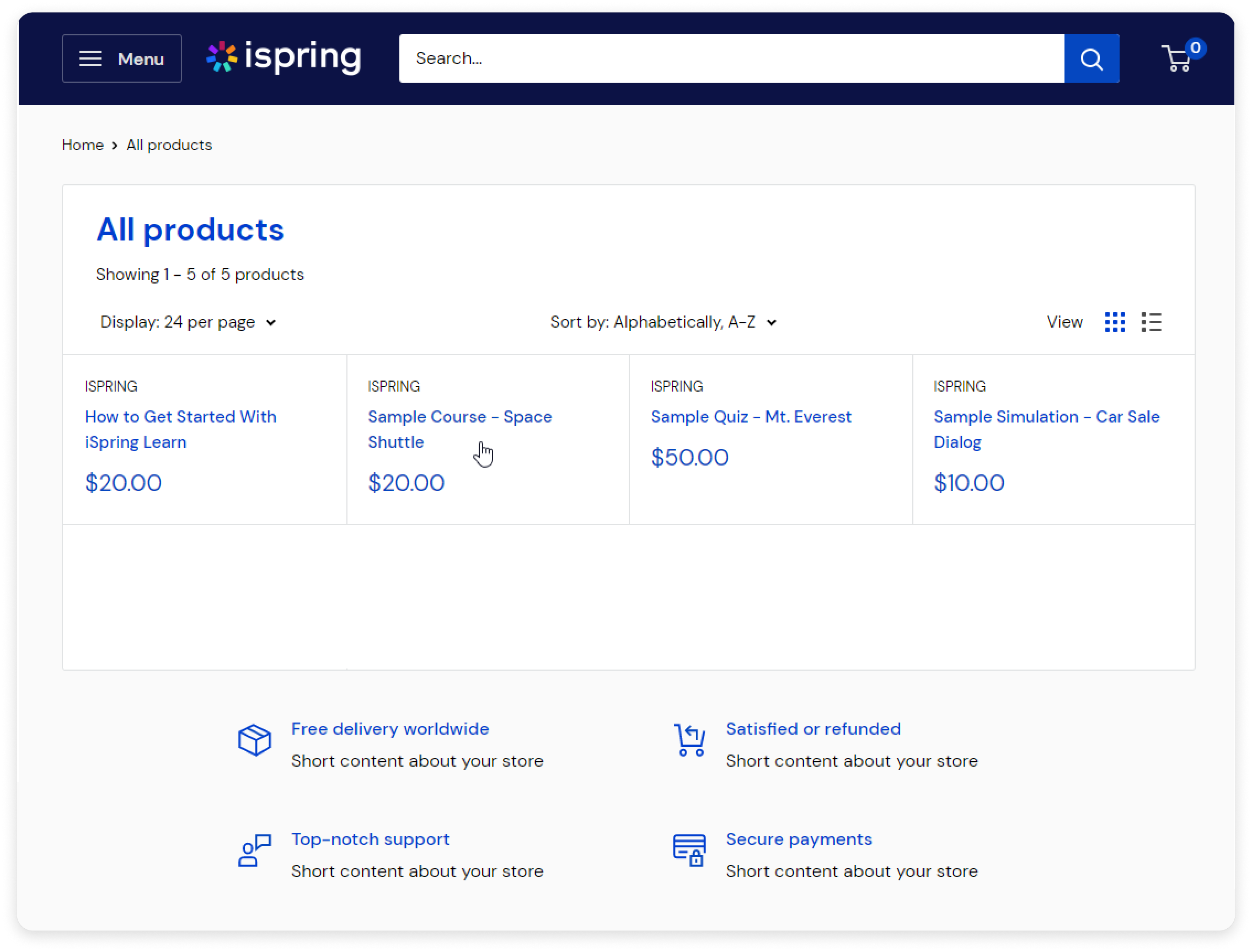Screen dimensions: 1252x952
Task: Click the blue search magnifier button
Action: click(x=1090, y=58)
